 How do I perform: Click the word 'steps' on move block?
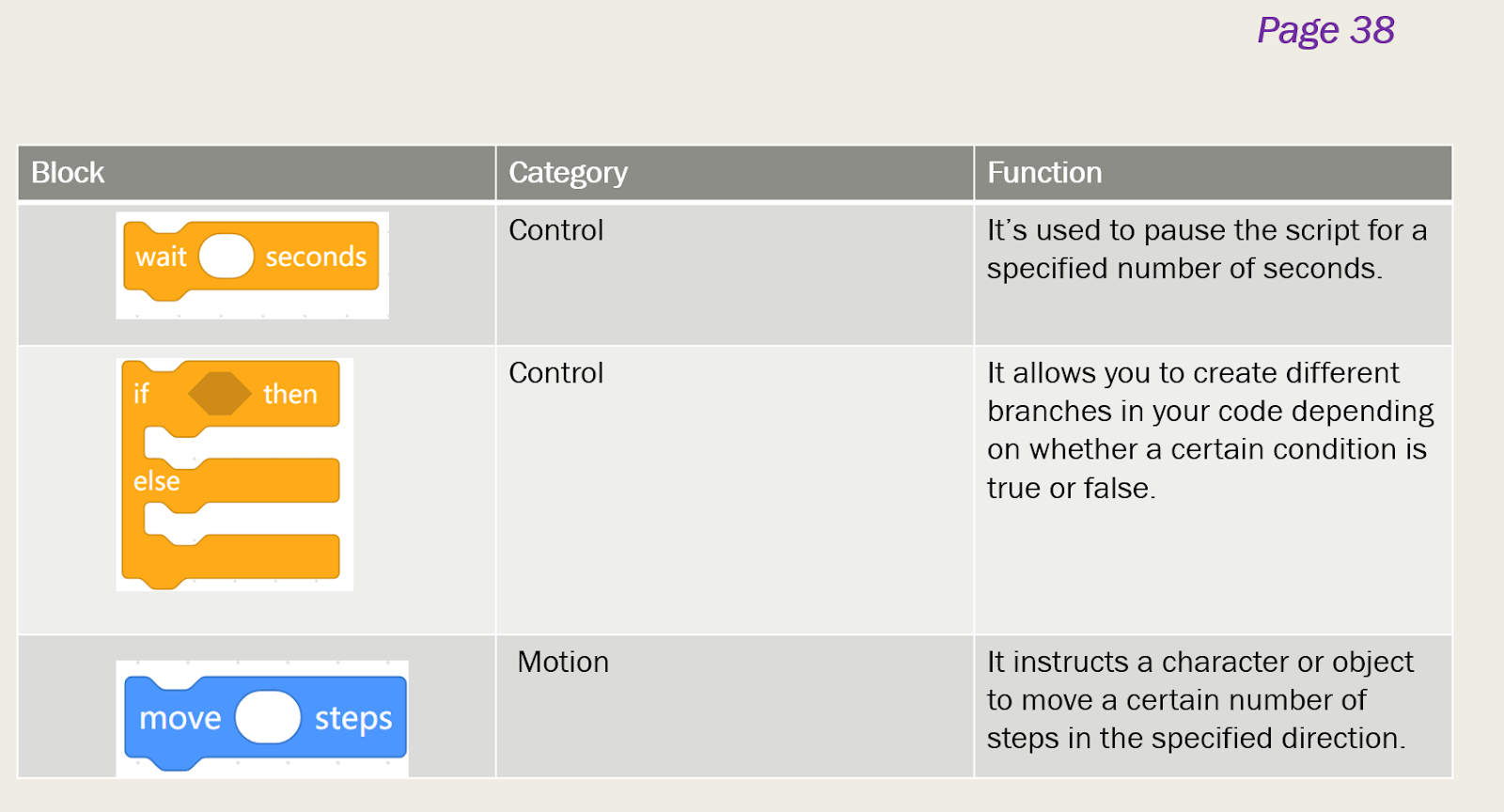pos(353,719)
